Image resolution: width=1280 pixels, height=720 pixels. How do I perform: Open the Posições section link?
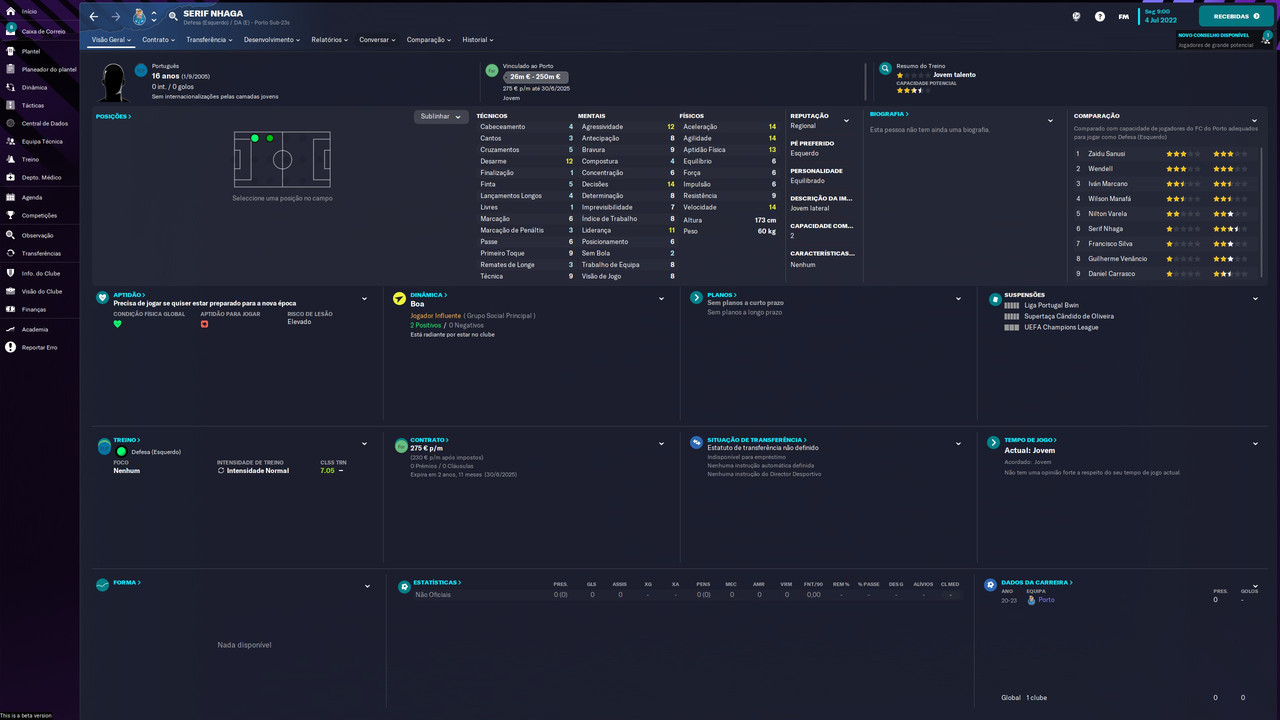click(113, 117)
